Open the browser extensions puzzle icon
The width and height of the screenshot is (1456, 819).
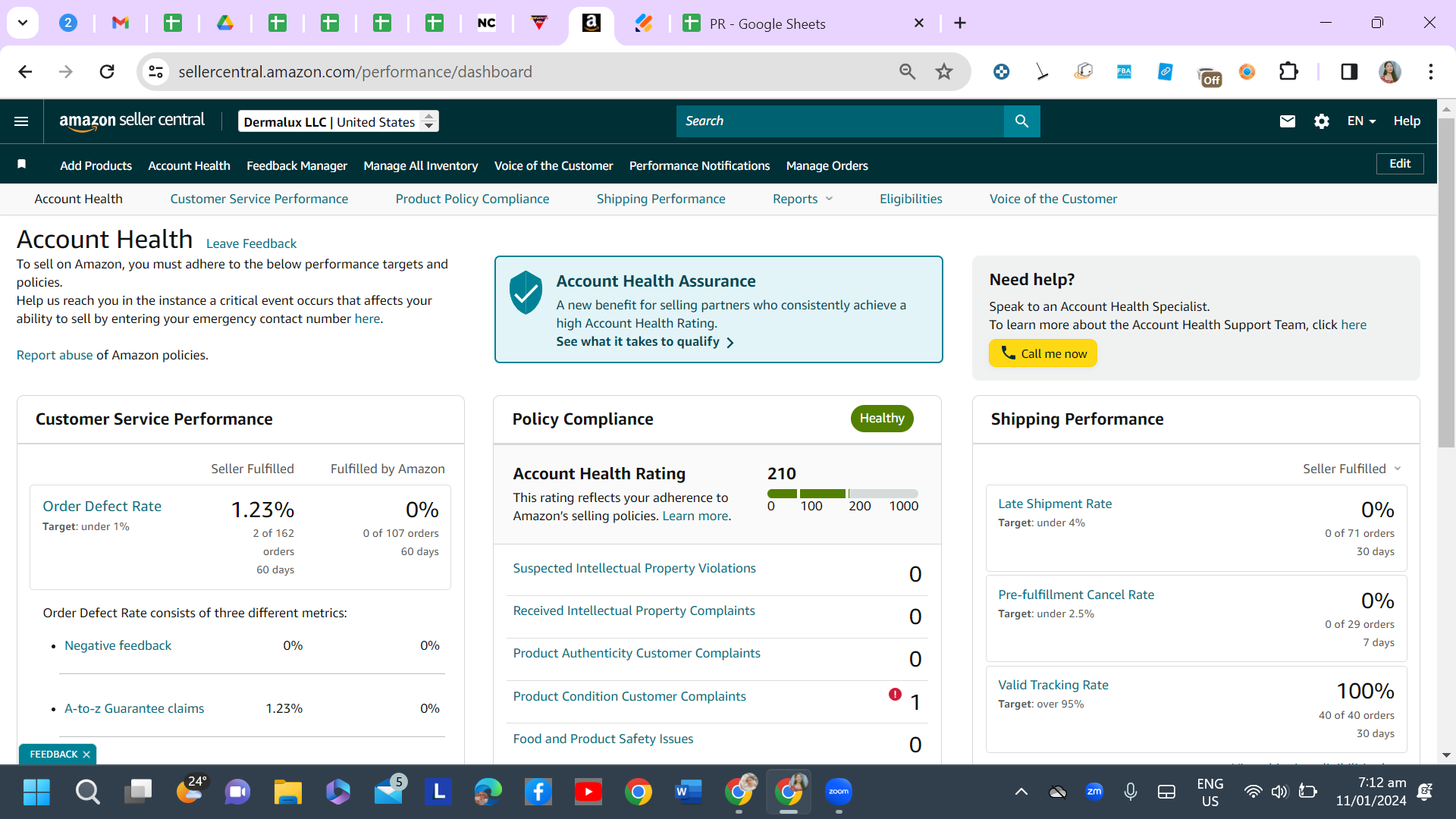tap(1288, 71)
